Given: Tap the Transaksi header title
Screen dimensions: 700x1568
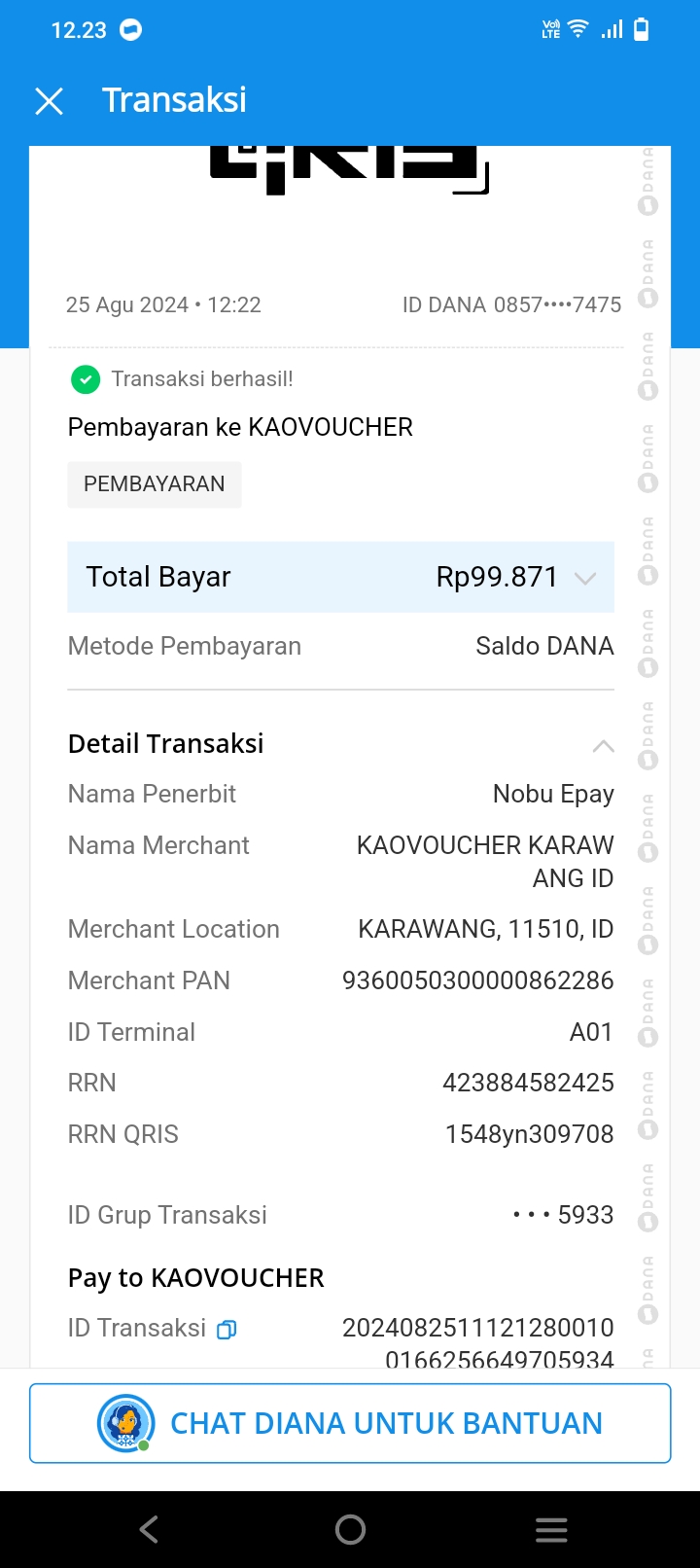Looking at the screenshot, I should 174,100.
